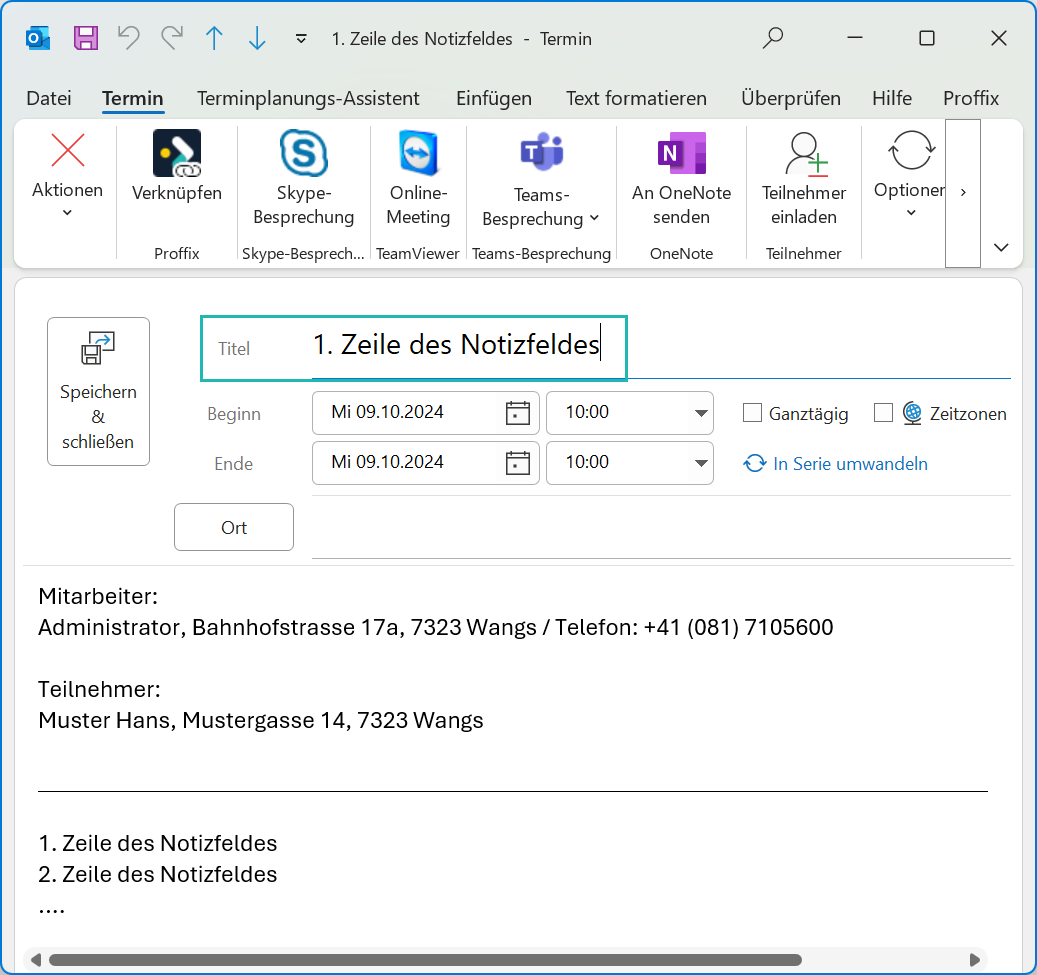
Task: Maximize the Termin window
Action: pyautogui.click(x=927, y=38)
